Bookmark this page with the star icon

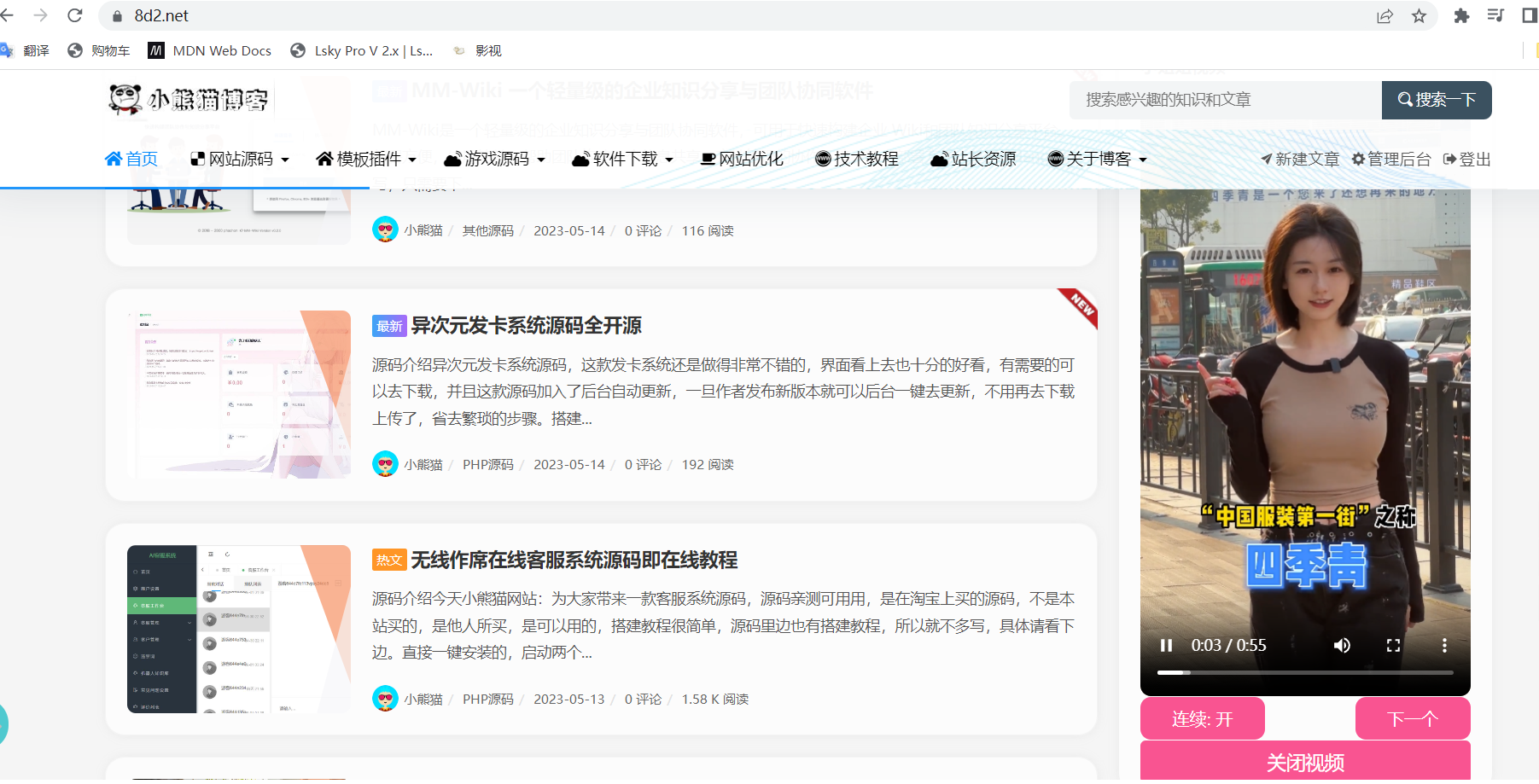(x=1419, y=16)
